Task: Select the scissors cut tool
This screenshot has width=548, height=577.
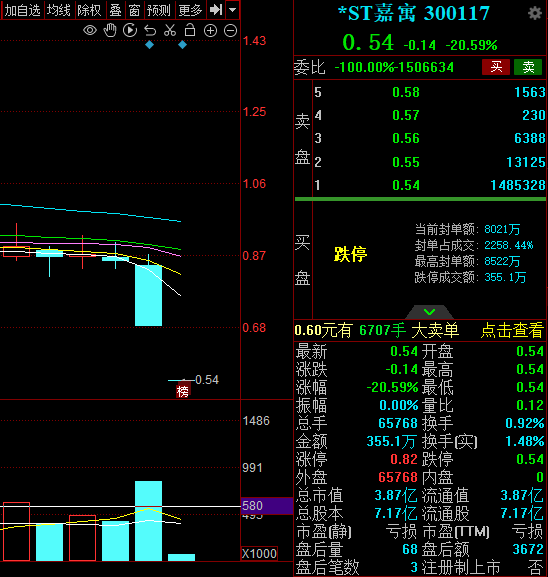Action: [170, 30]
